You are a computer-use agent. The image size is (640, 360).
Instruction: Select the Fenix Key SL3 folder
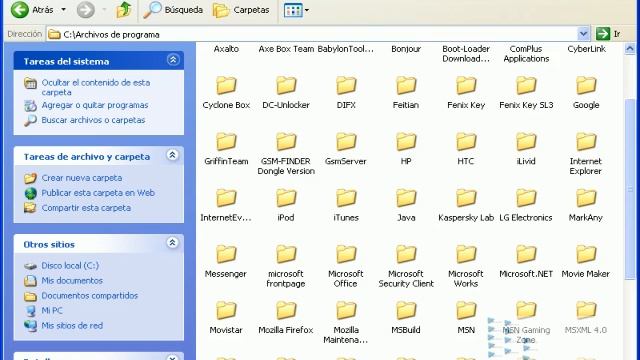526,93
